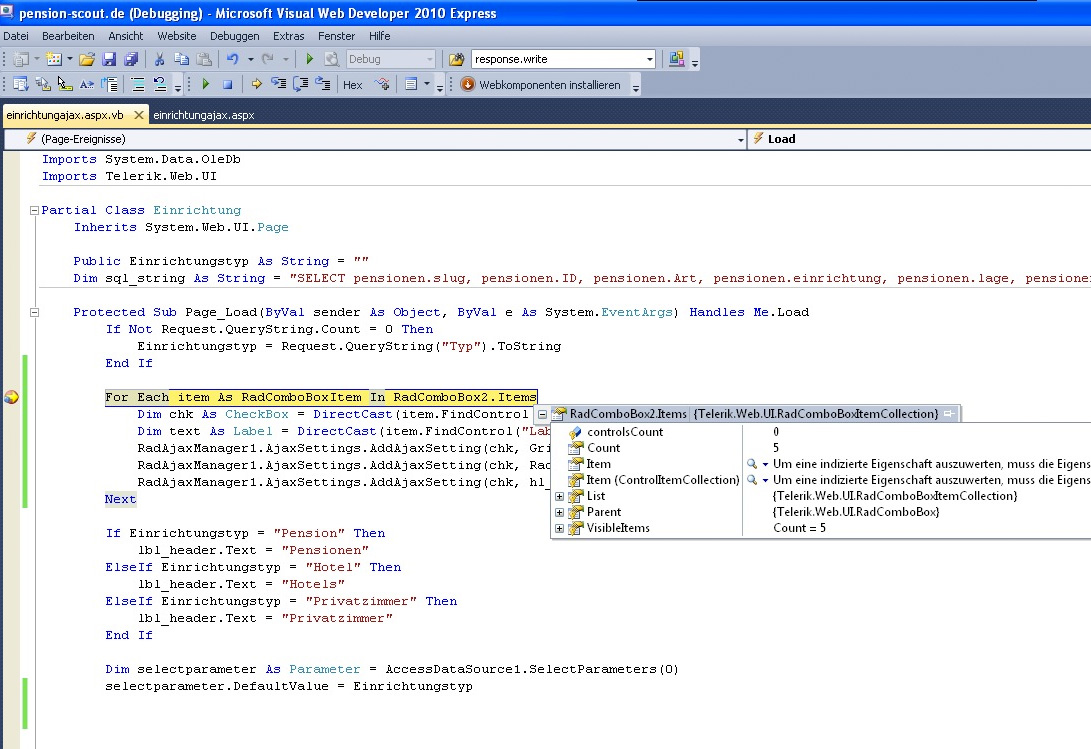Viewport: 1091px width, 749px height.
Task: Open the Extras menu
Action: (289, 35)
